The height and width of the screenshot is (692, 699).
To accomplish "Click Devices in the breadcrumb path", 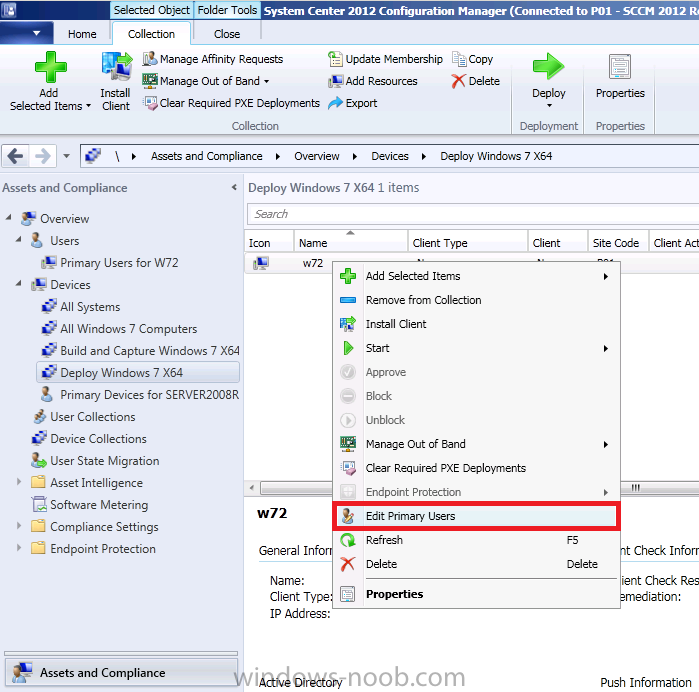I will [x=390, y=156].
